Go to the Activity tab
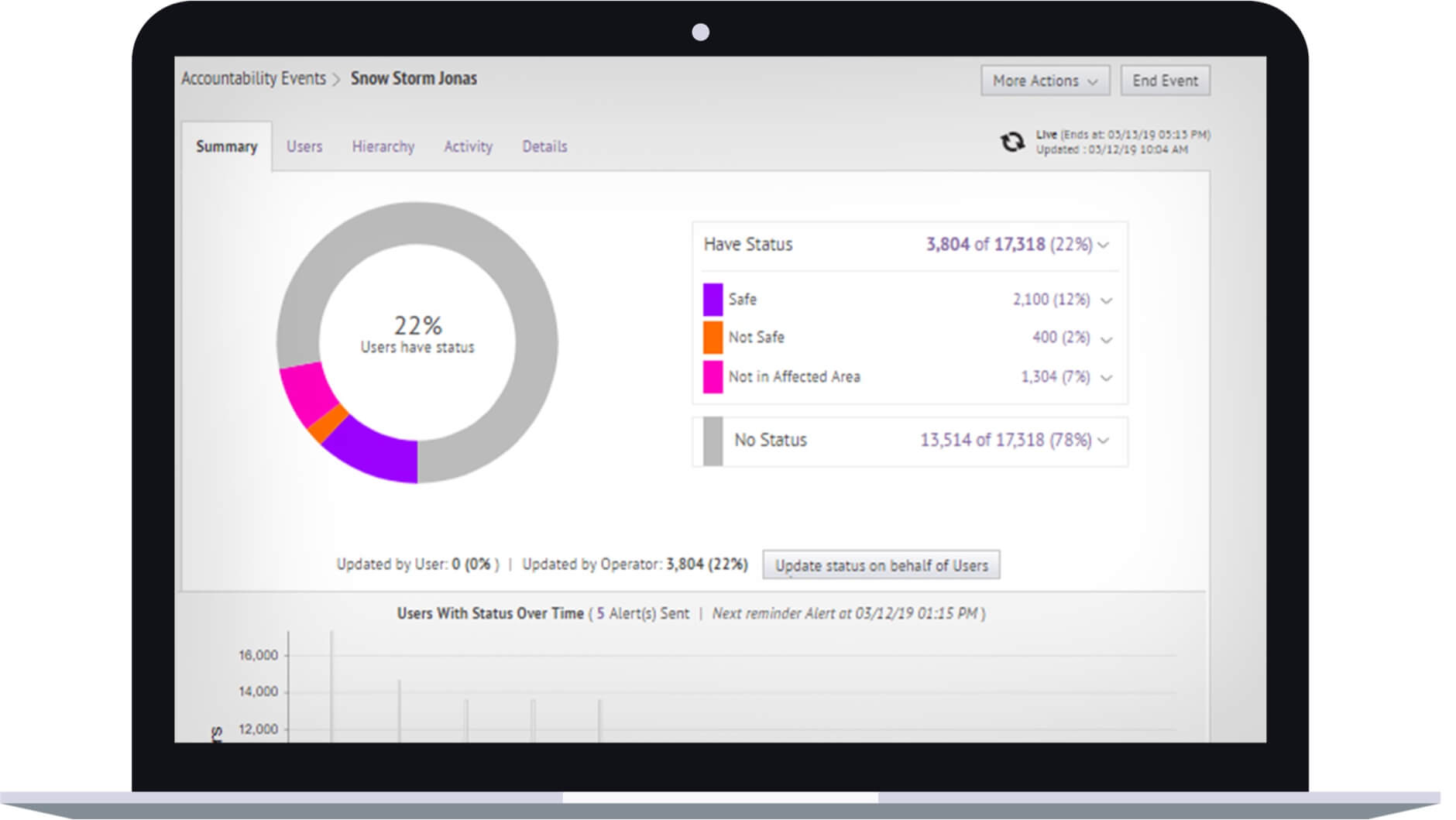This screenshot has width=1456, height=820. click(x=468, y=146)
